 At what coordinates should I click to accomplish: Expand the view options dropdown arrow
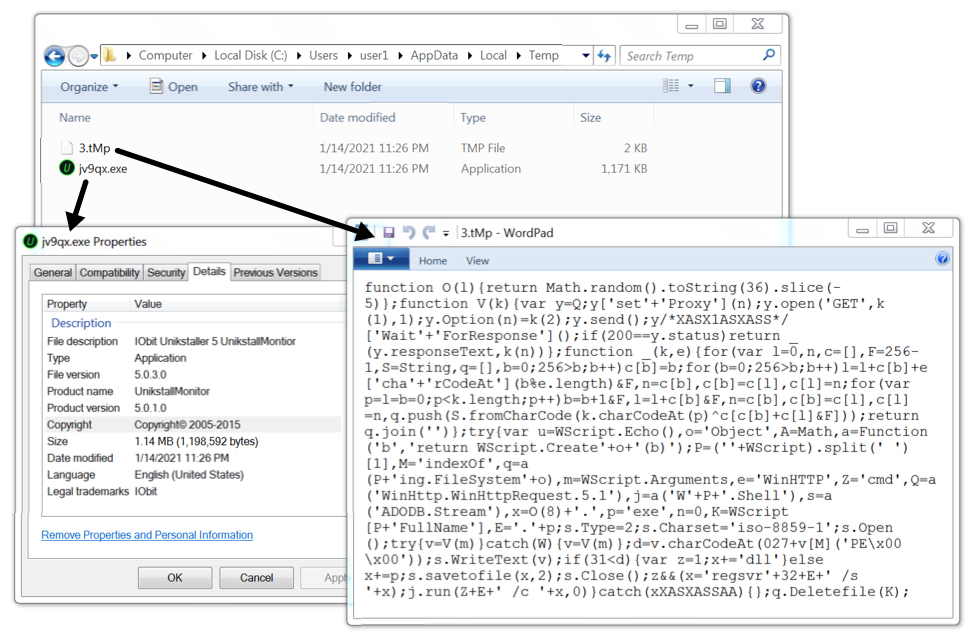[x=690, y=86]
